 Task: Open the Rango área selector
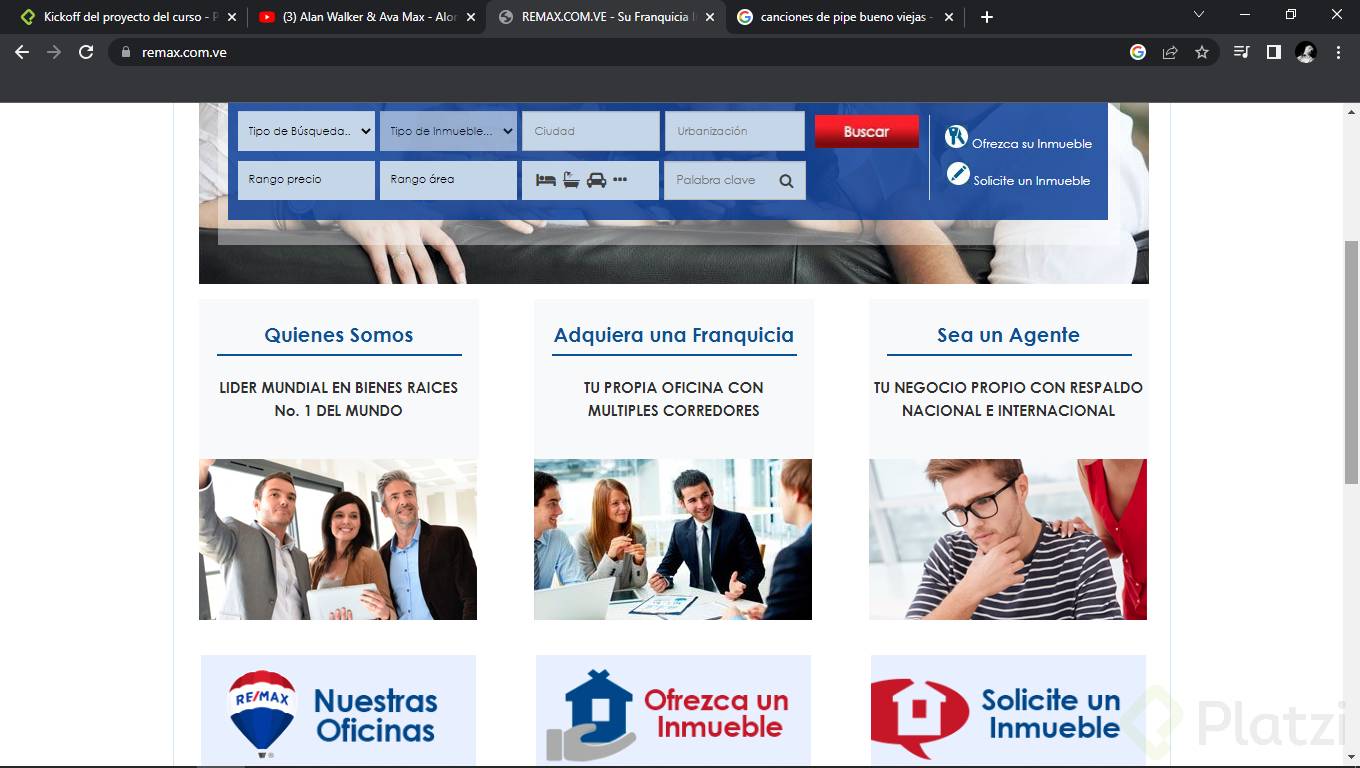(x=448, y=180)
